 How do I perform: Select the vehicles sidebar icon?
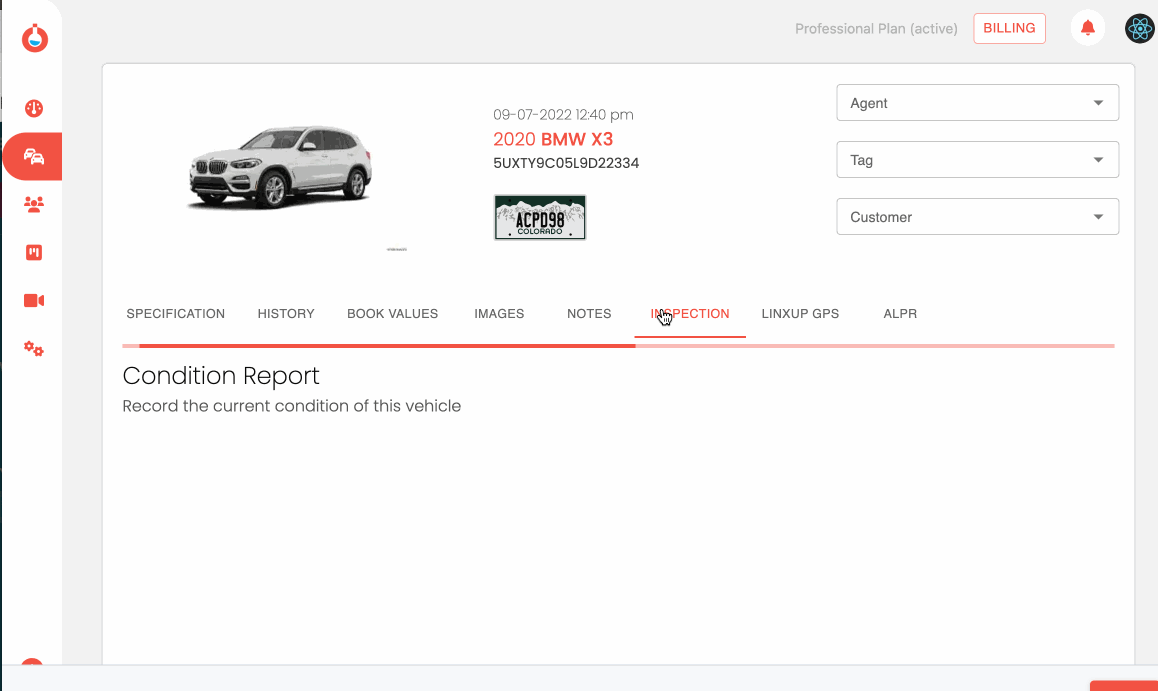(x=32, y=157)
